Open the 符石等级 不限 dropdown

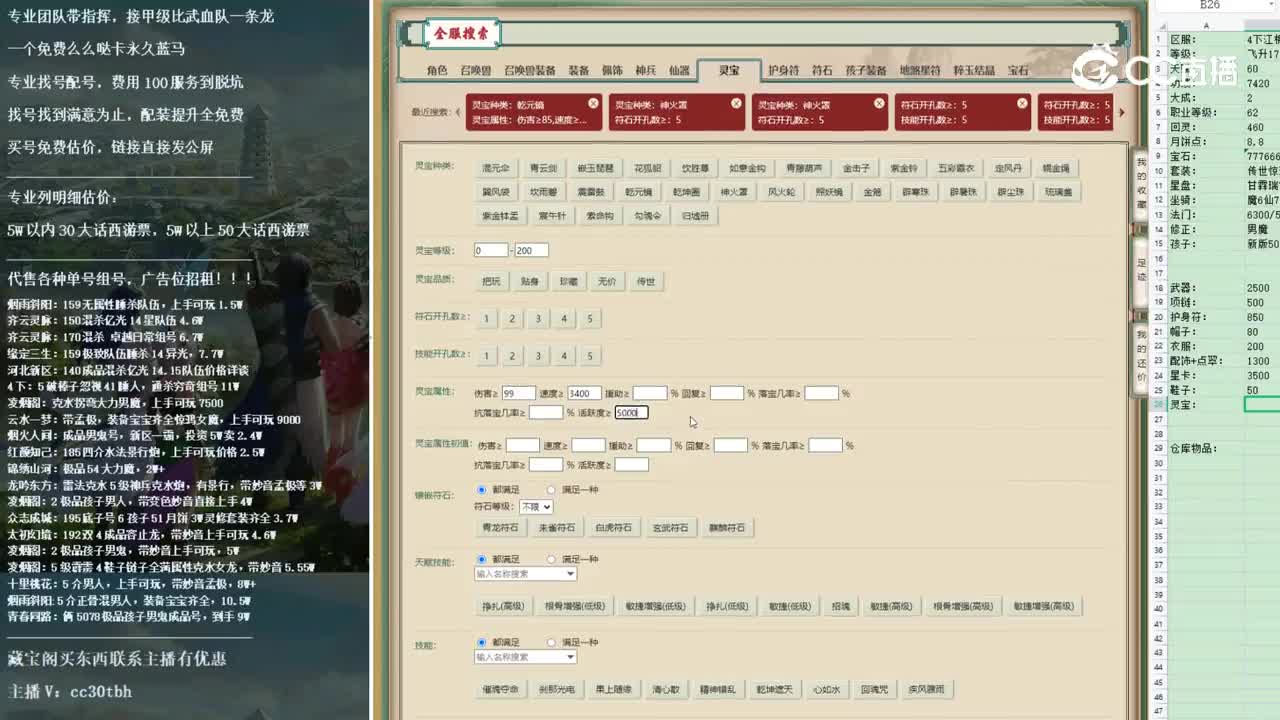tap(537, 506)
